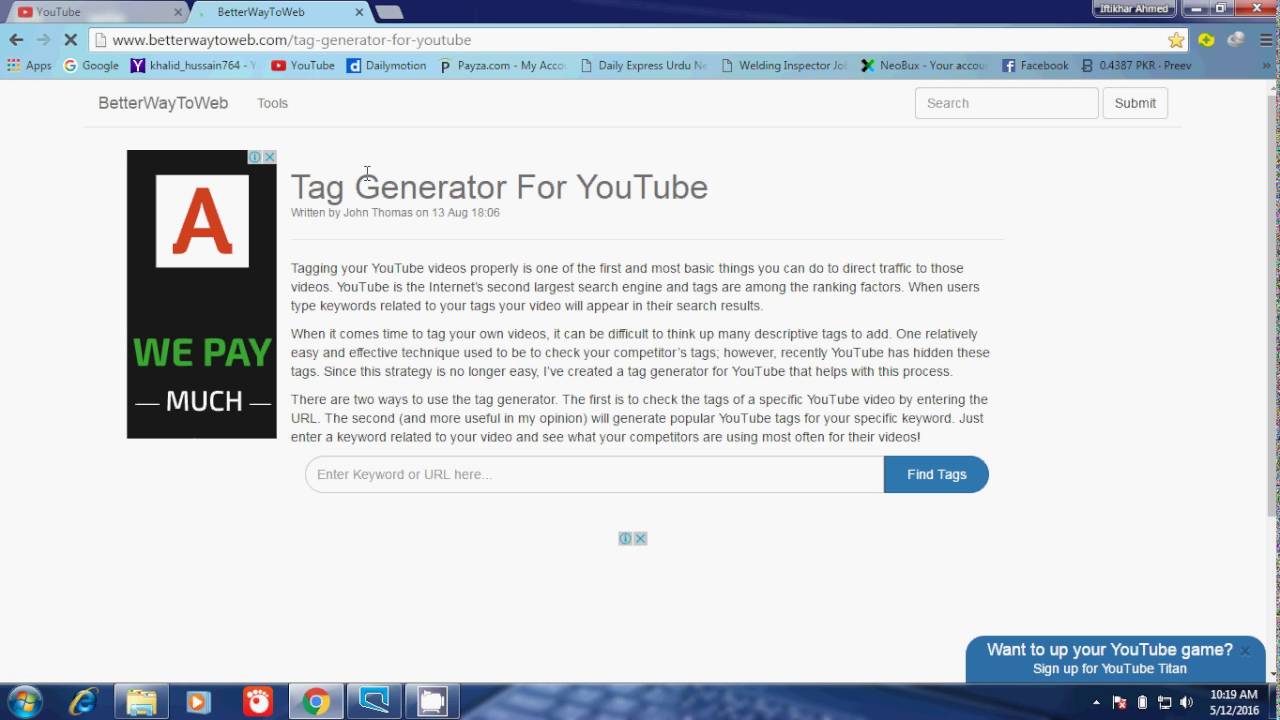Open the YouTube bookmark
Screen dimensions: 1280x720
302,65
